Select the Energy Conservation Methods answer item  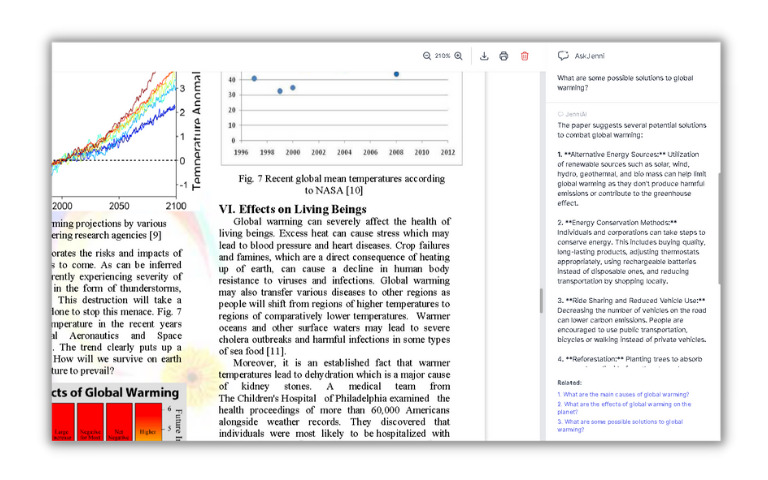632,252
